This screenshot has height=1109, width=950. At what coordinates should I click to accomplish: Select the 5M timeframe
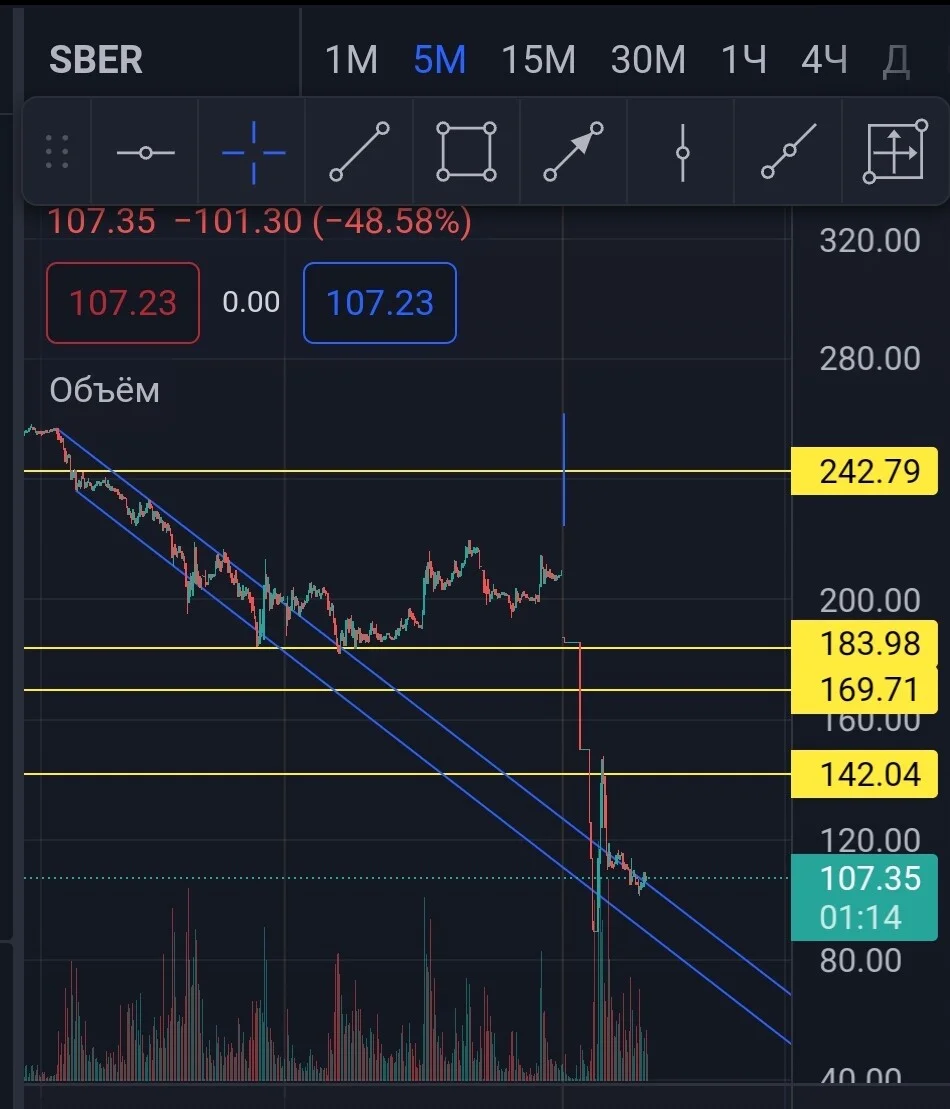point(440,59)
